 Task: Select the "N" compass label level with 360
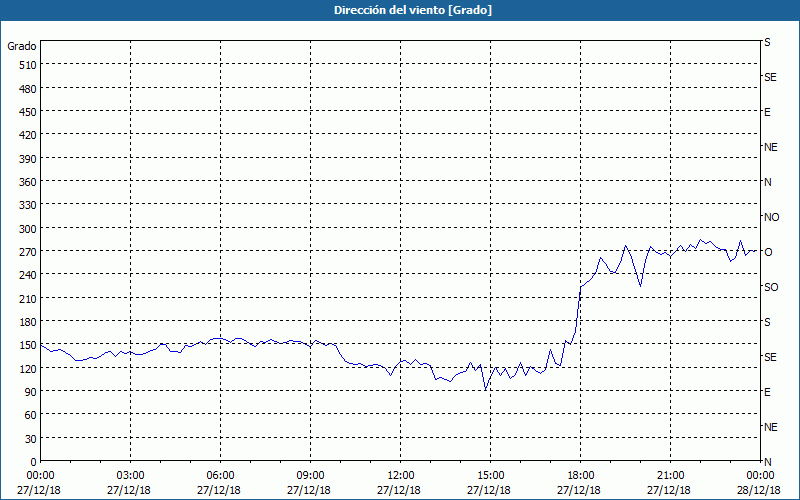[x=767, y=182]
